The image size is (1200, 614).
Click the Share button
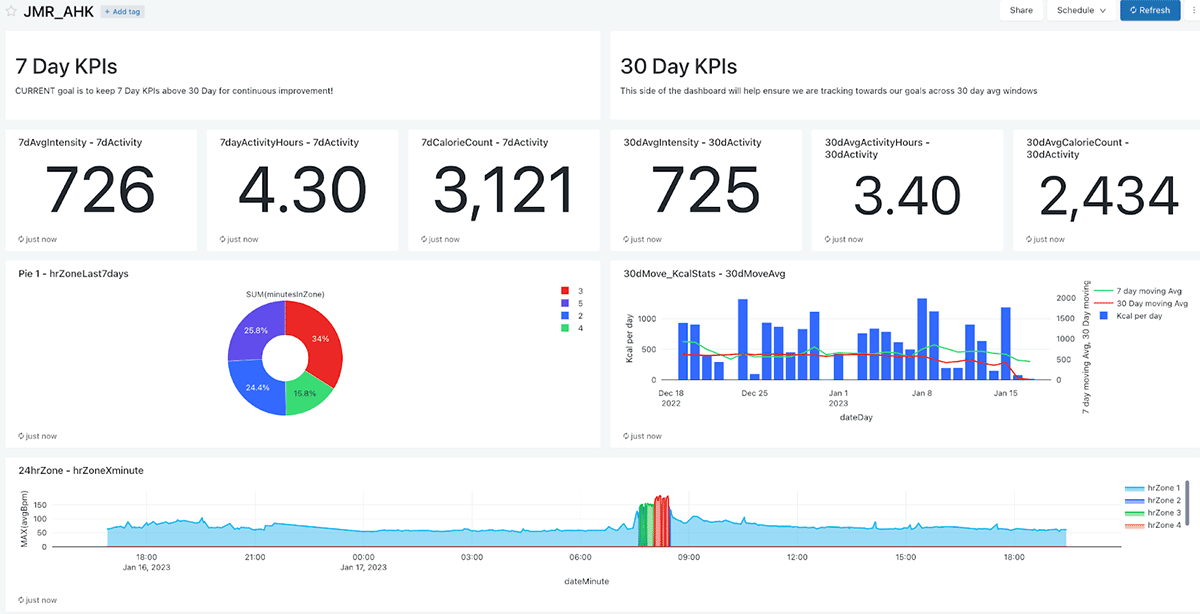click(x=1020, y=10)
